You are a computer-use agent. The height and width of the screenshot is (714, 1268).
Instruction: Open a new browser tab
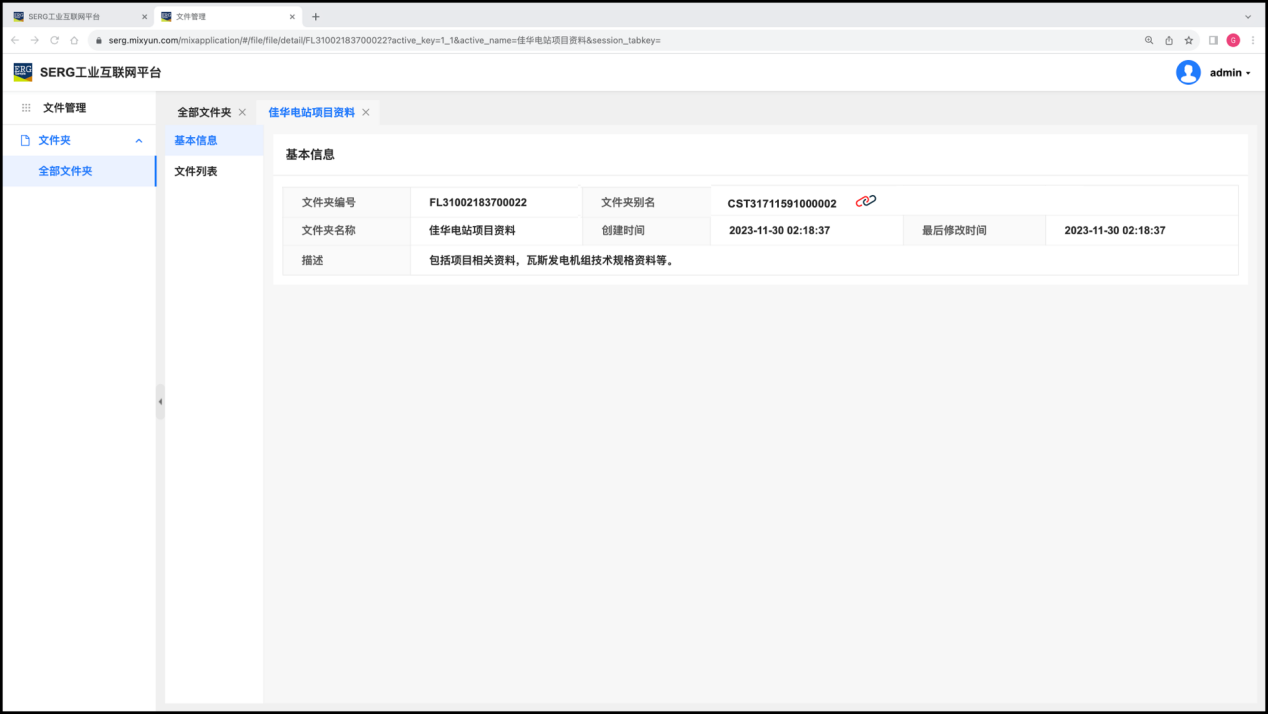click(x=316, y=17)
